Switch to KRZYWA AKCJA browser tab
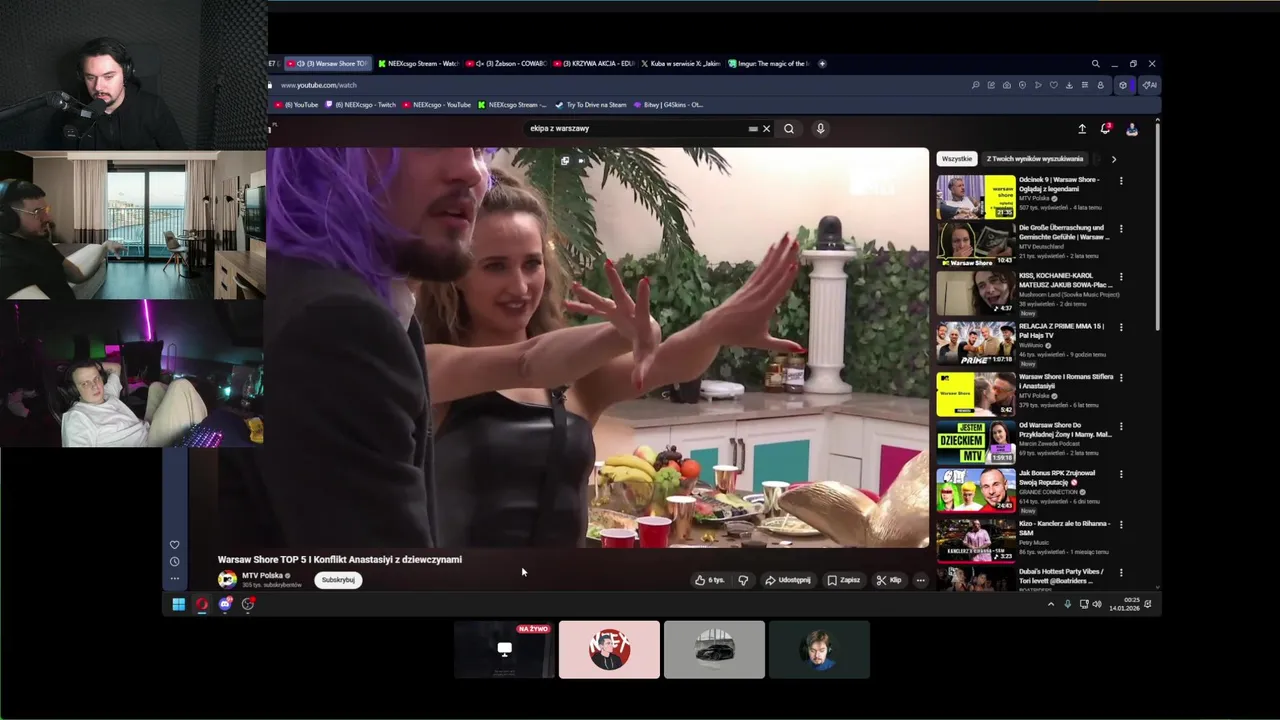 coord(593,64)
